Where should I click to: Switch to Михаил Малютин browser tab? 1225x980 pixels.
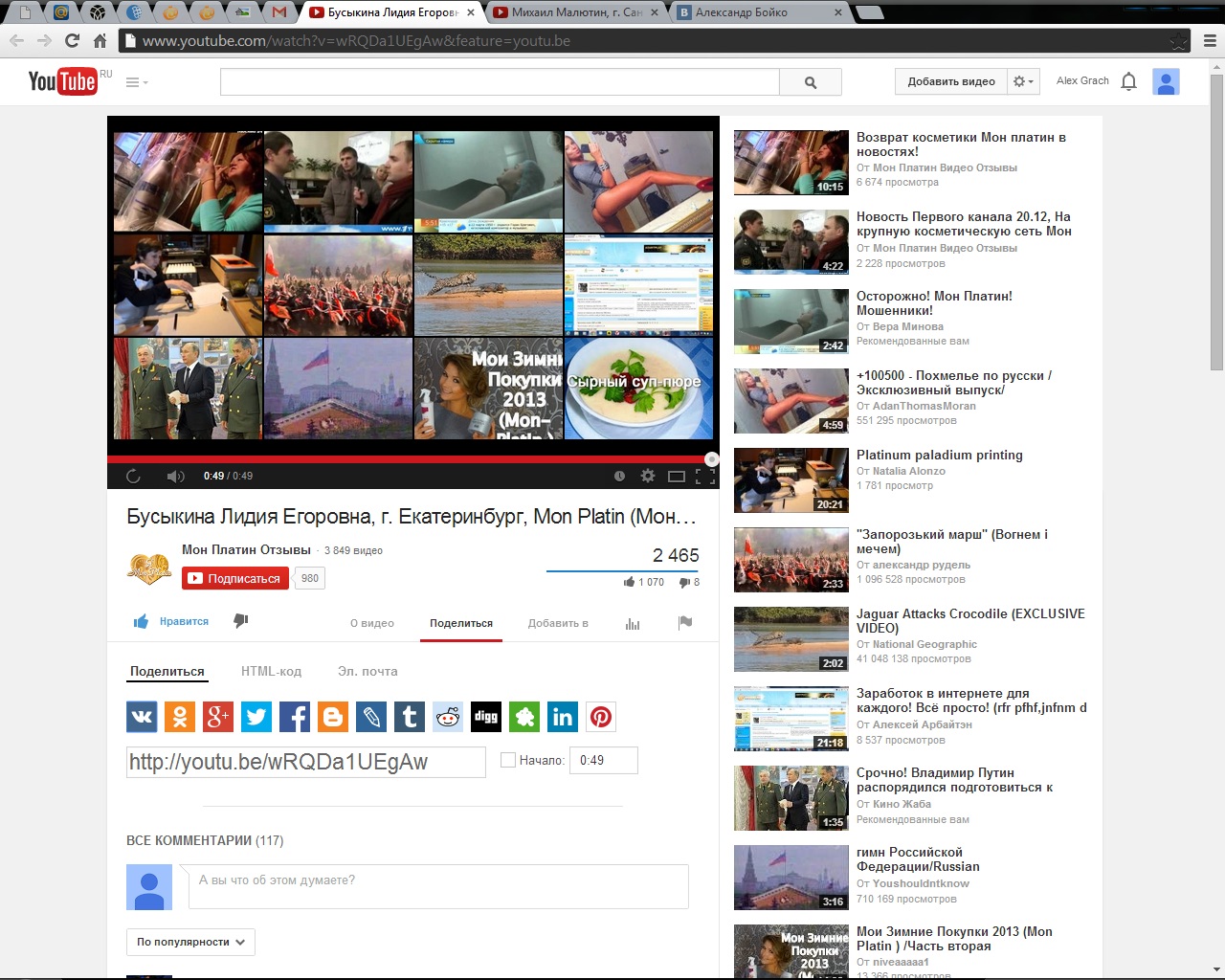point(577,12)
